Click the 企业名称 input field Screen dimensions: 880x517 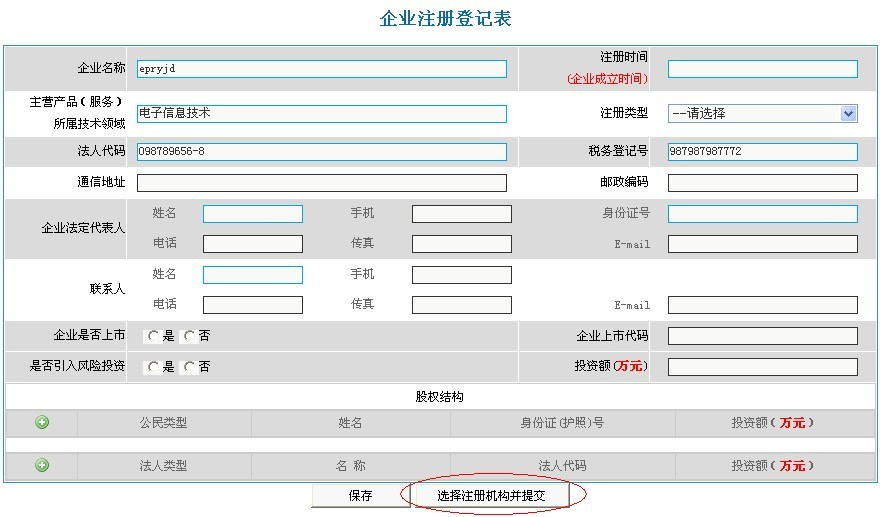321,69
